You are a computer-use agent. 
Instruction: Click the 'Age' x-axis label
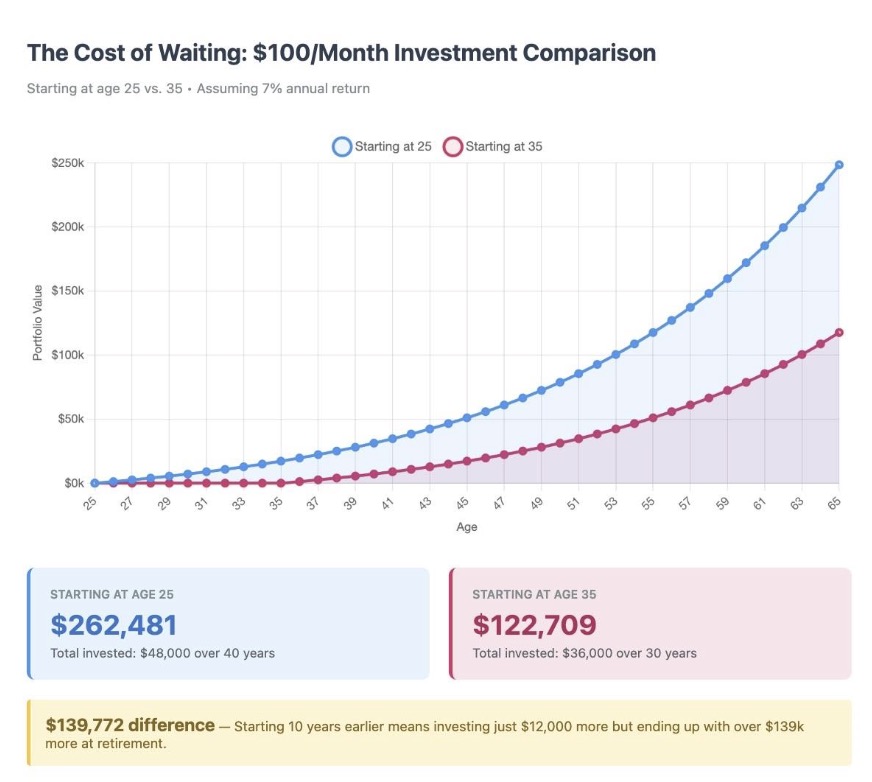466,527
